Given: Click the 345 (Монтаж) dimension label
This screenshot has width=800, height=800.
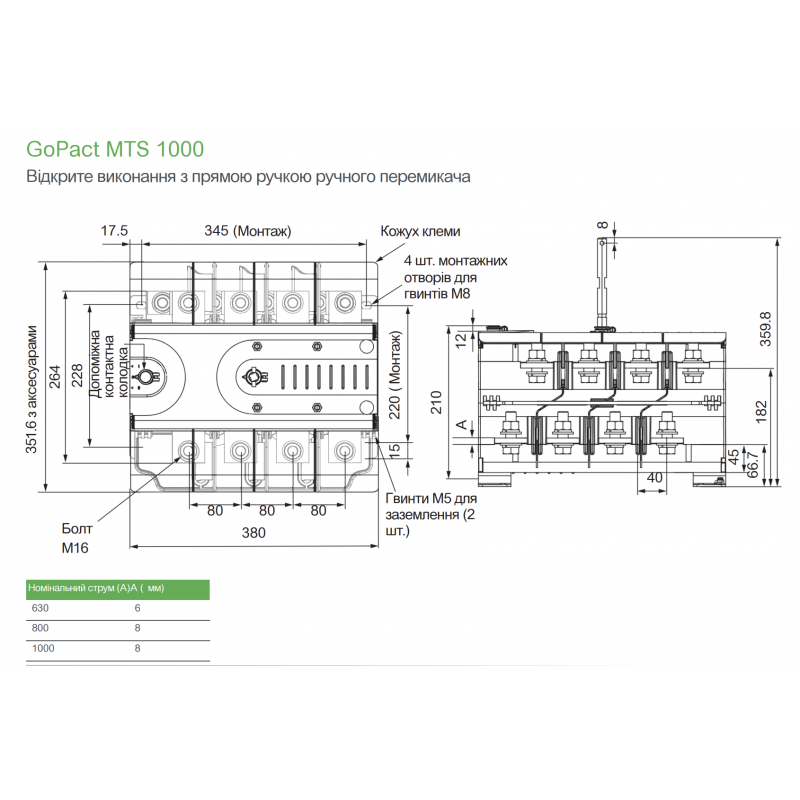Looking at the screenshot, I should click(246, 232).
